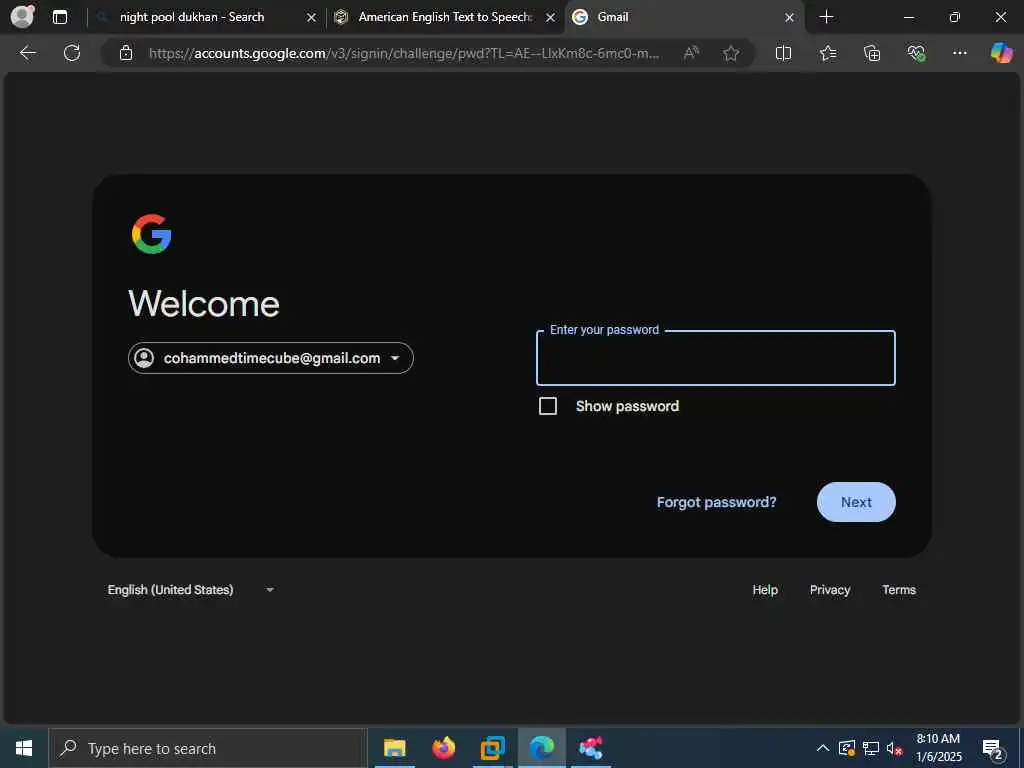Open the pink molecule app in taskbar
Screen dimensions: 1024x768
591,748
